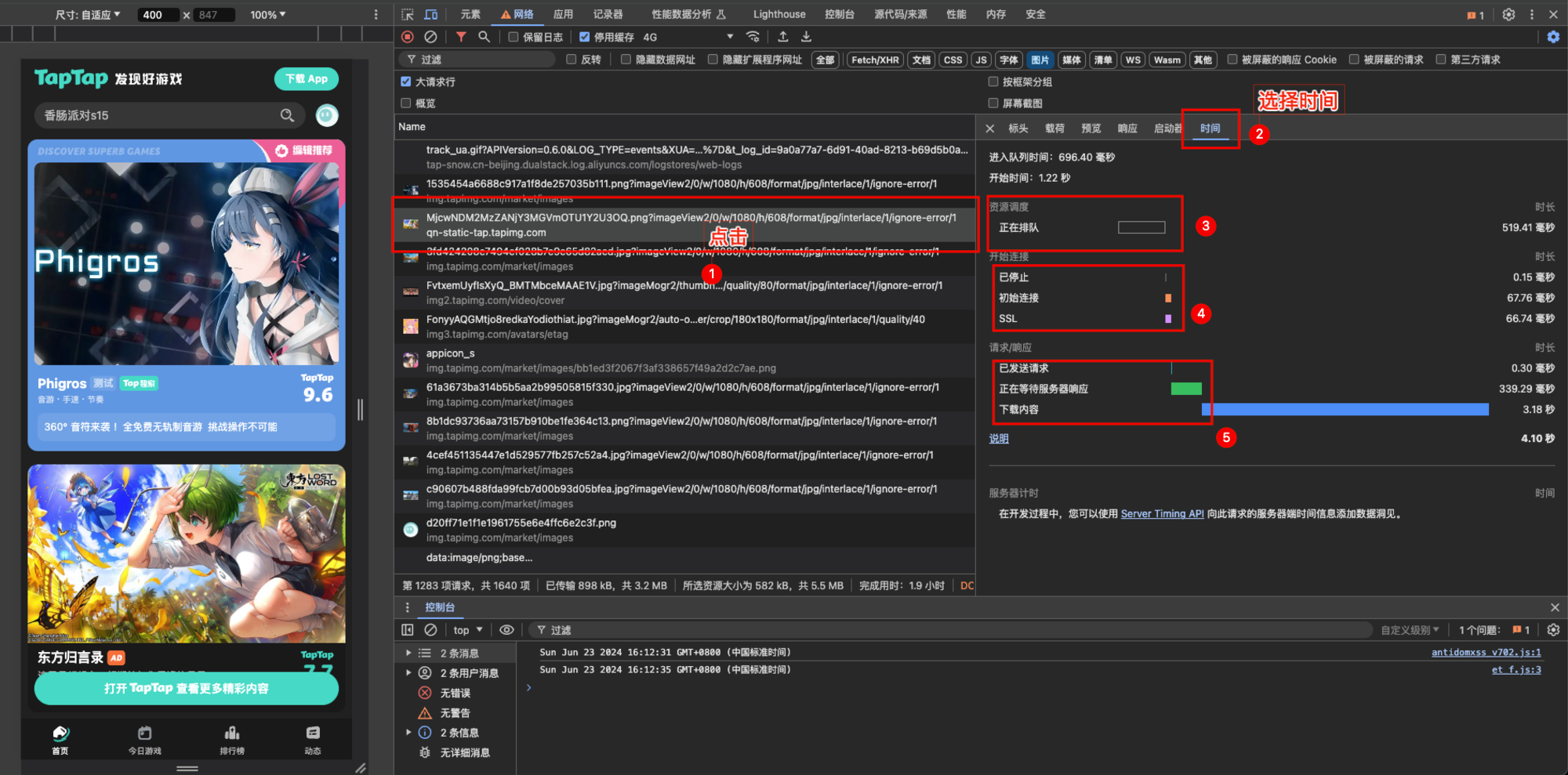This screenshot has width=1568, height=775.
Task: Open the network search magnifier icon
Action: pos(484,37)
